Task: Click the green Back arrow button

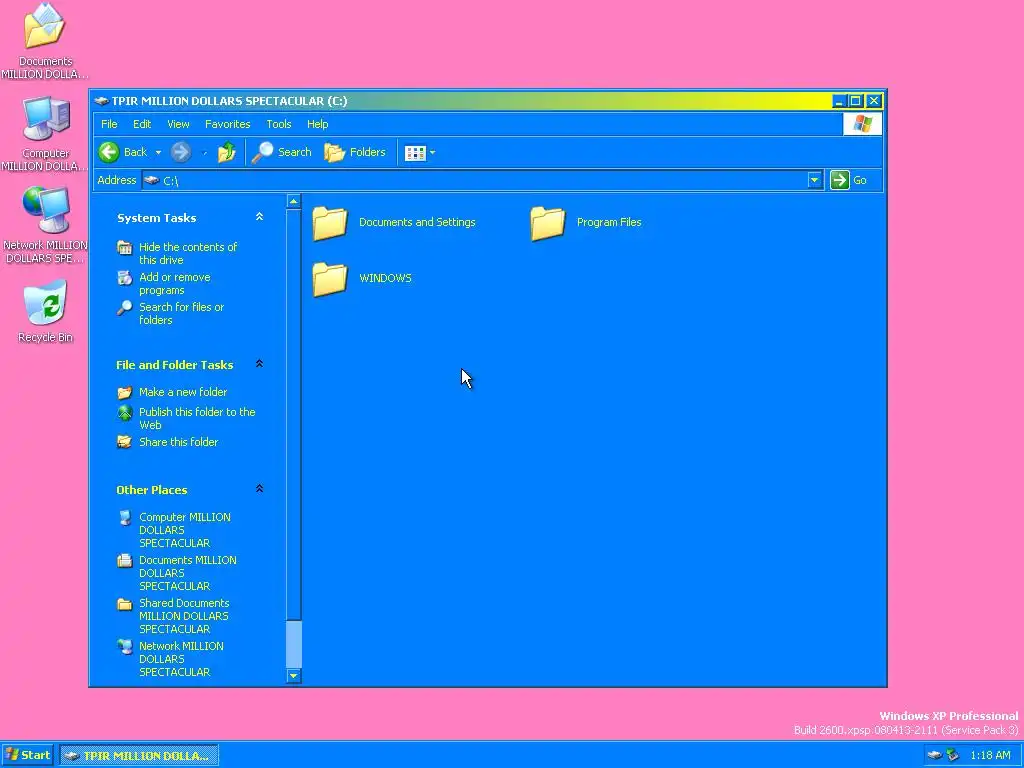Action: 109,152
